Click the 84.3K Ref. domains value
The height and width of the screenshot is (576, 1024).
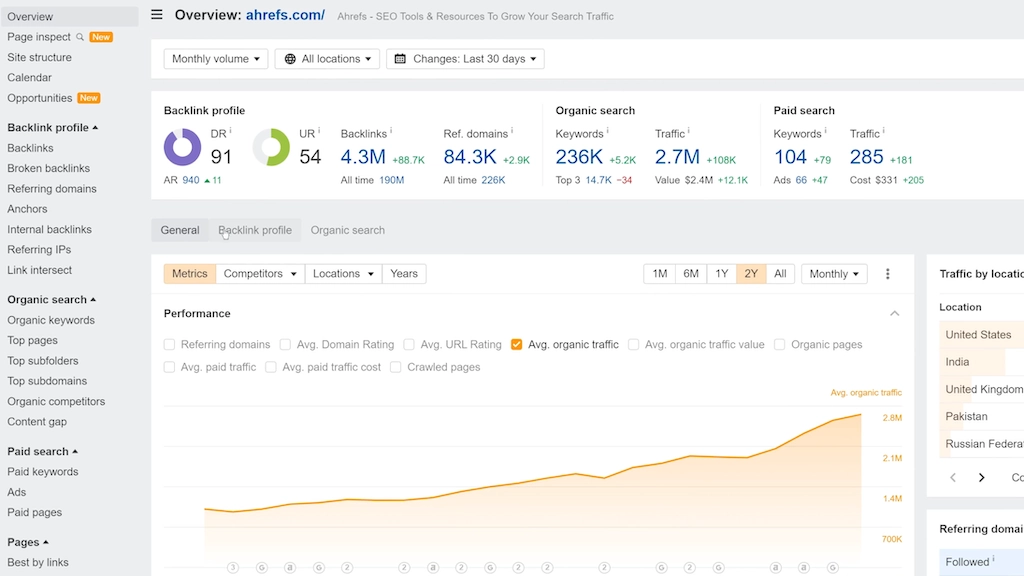point(470,157)
